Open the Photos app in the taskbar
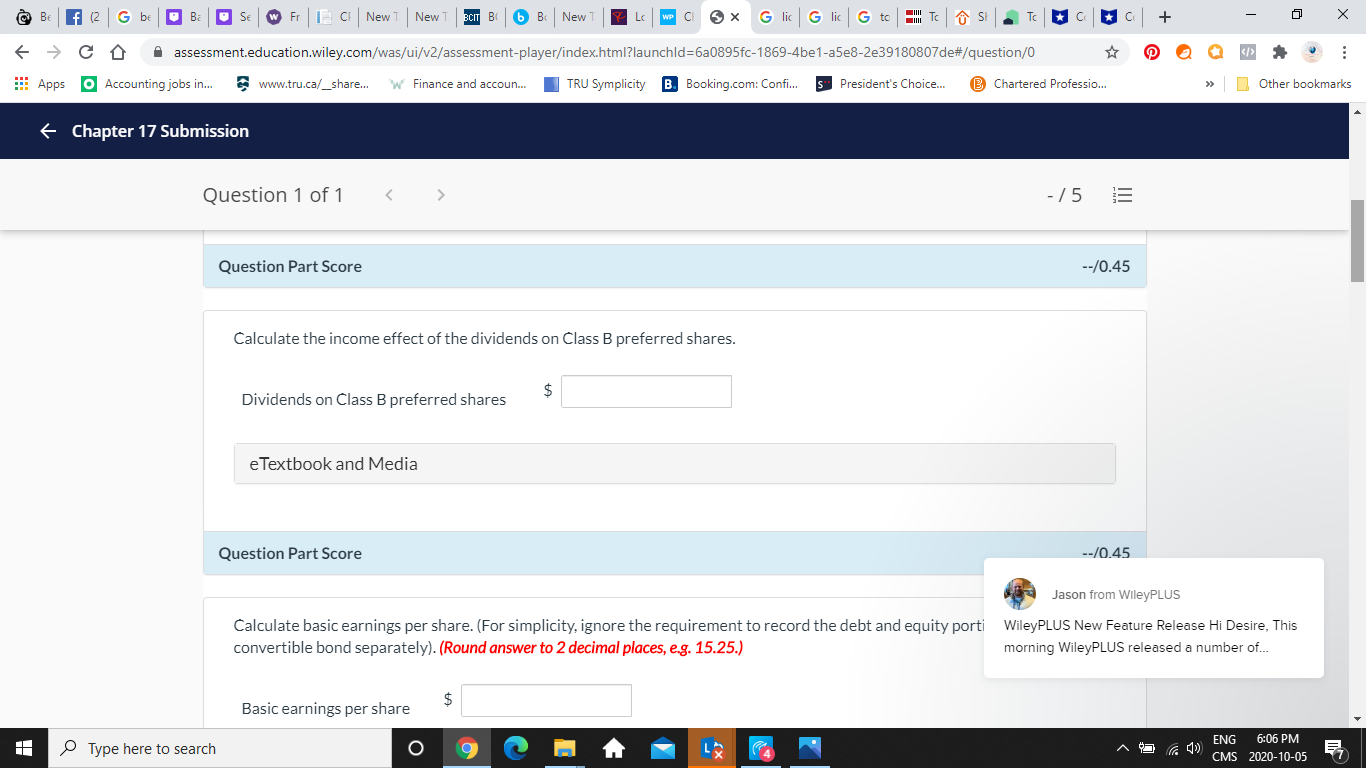This screenshot has width=1366, height=768. 810,748
